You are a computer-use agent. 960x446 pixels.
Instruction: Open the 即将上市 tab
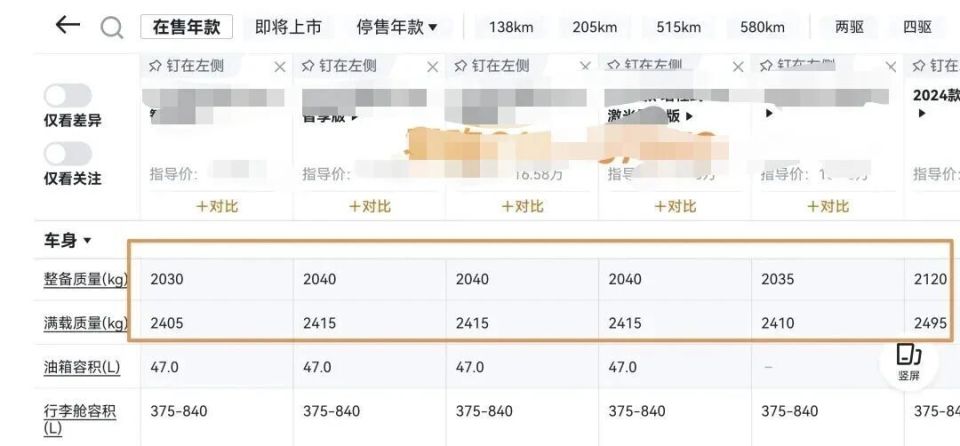pos(288,27)
